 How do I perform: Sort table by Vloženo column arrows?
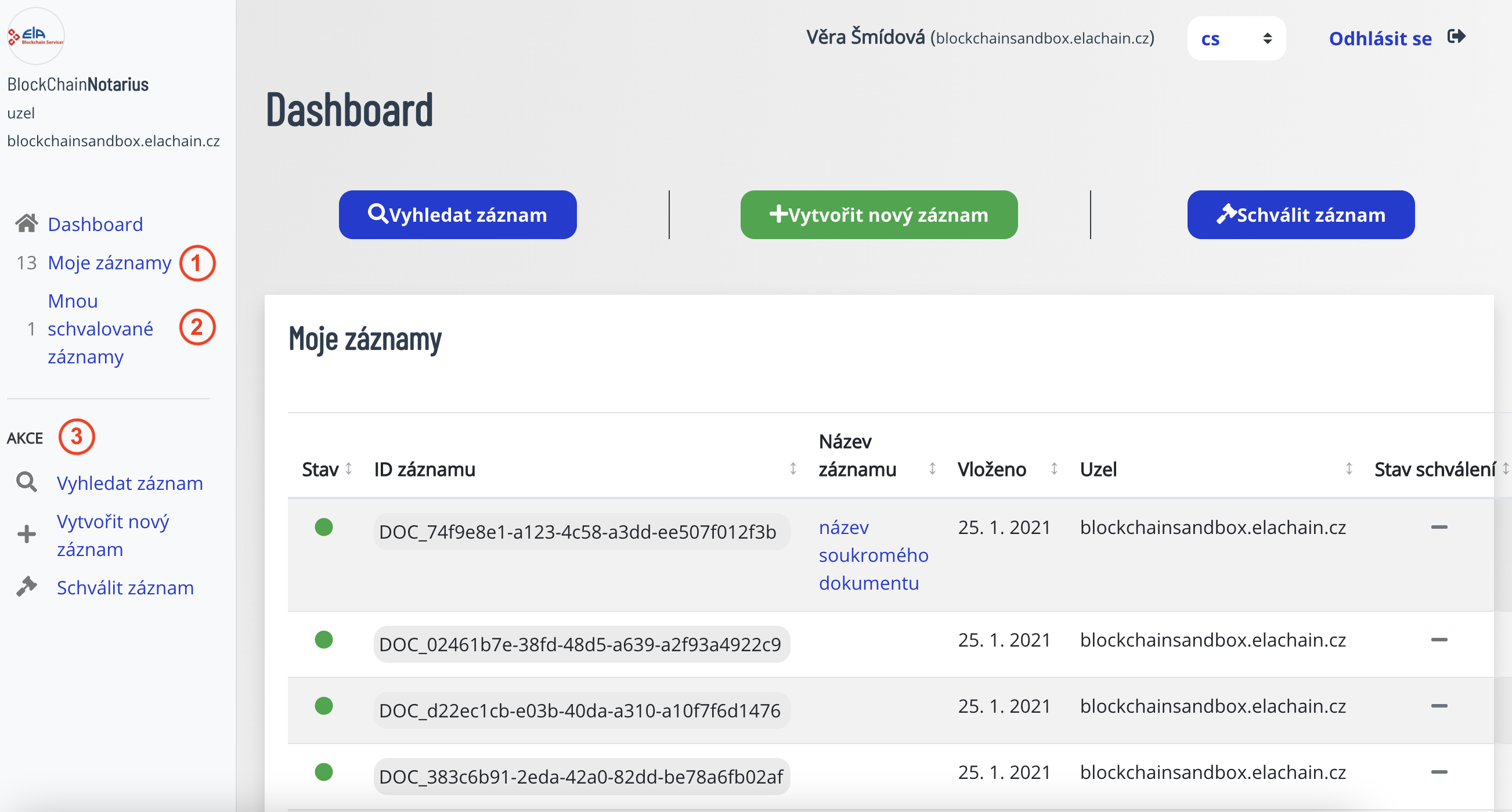pos(1054,468)
